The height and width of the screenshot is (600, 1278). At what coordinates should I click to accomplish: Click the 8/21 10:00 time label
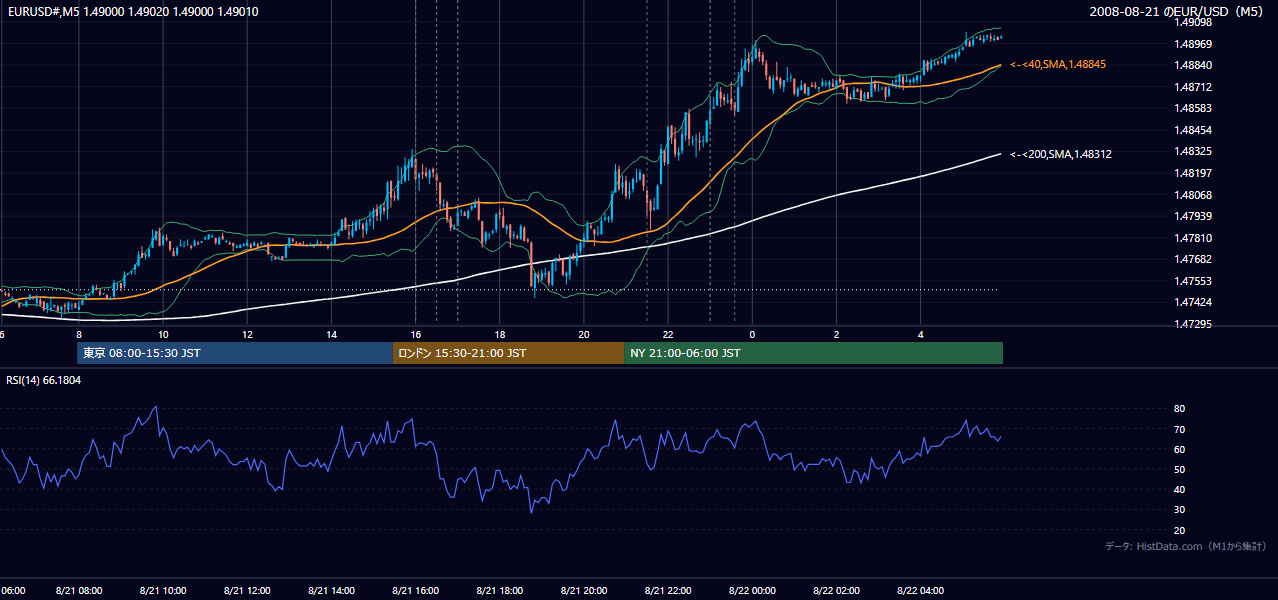tap(163, 591)
